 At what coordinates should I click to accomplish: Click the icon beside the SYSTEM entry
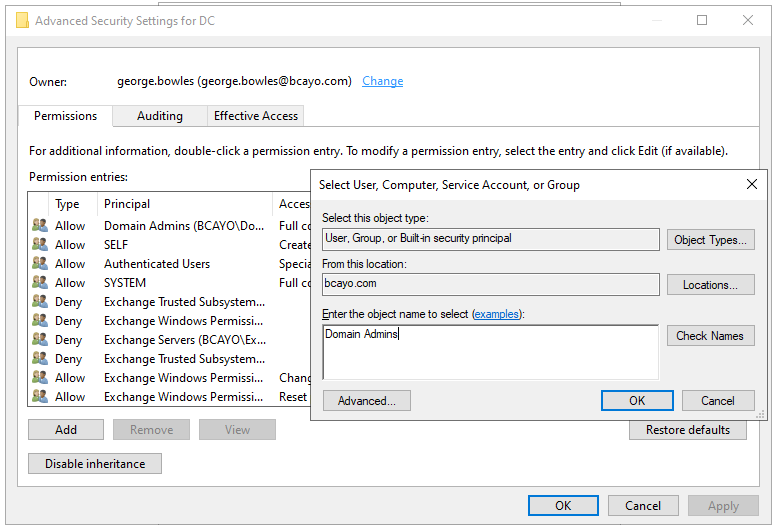pyautogui.click(x=40, y=283)
